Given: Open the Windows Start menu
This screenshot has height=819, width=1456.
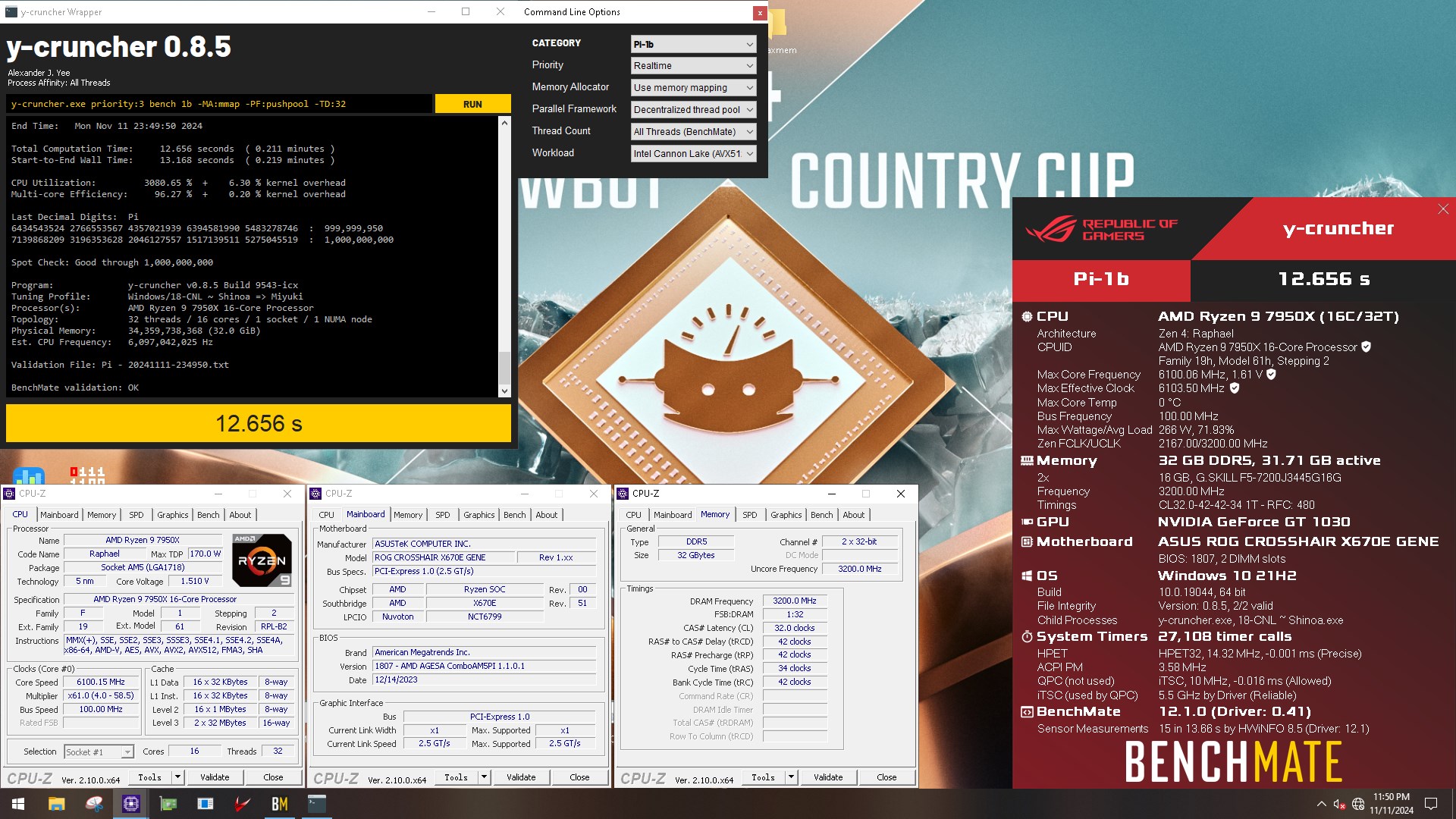Looking at the screenshot, I should coord(18,804).
